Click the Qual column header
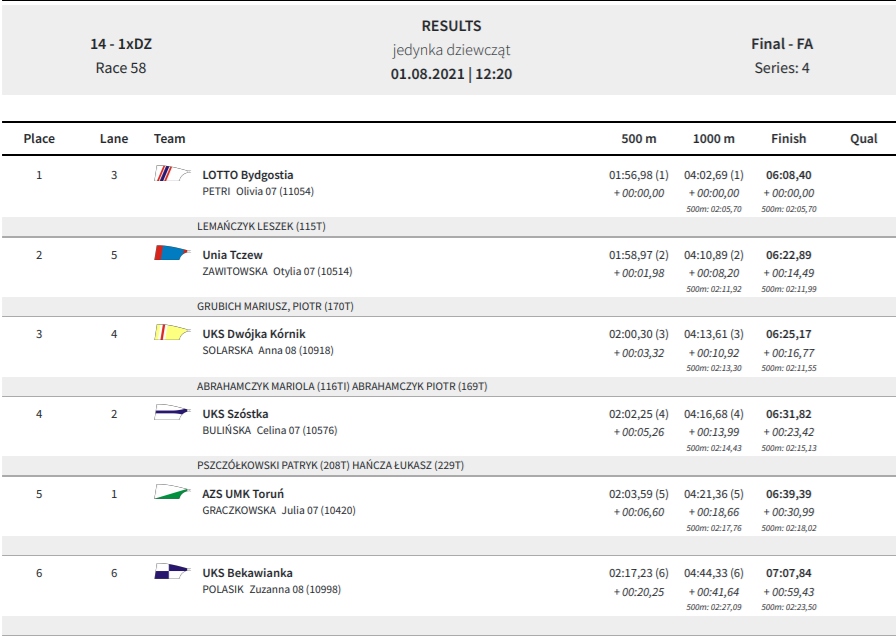The image size is (896, 636). pos(863,138)
